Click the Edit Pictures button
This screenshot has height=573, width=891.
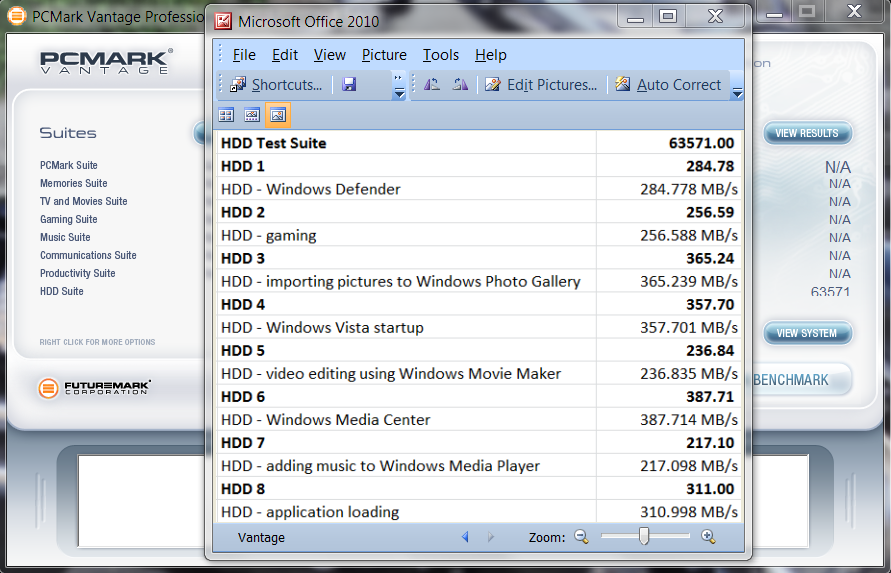coord(541,85)
